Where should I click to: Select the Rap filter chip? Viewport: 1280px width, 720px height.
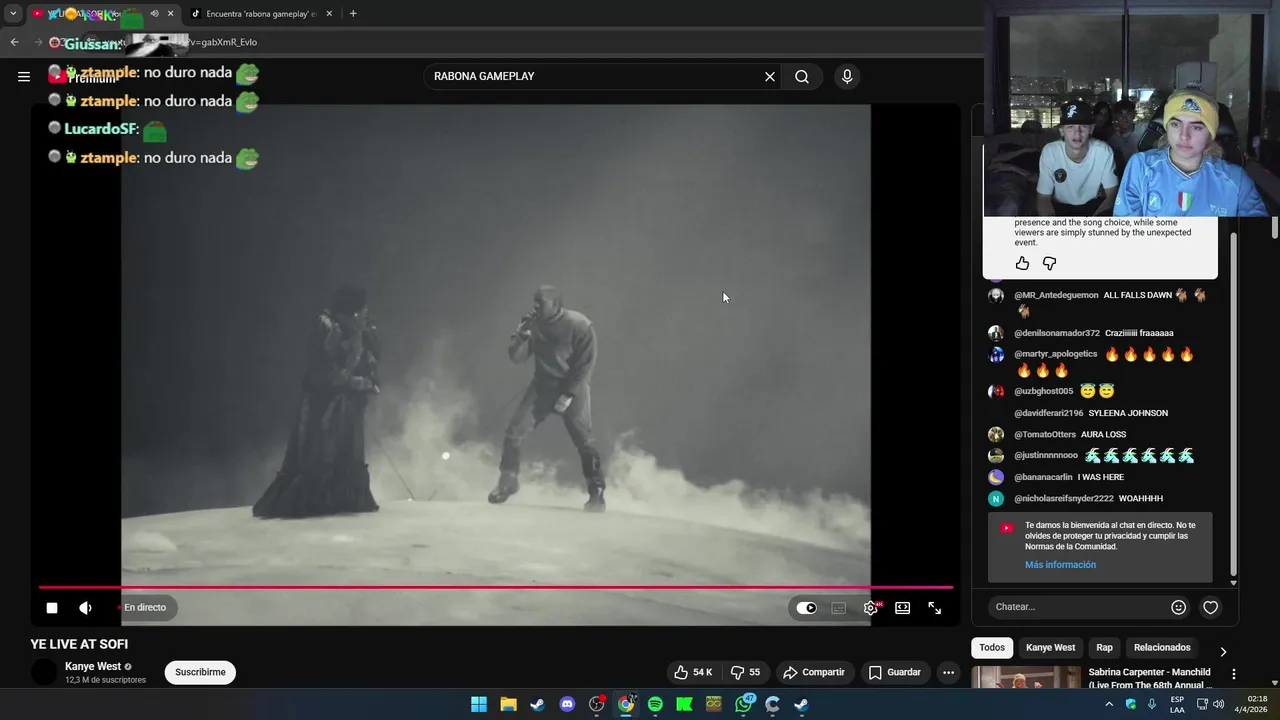pyautogui.click(x=1104, y=648)
